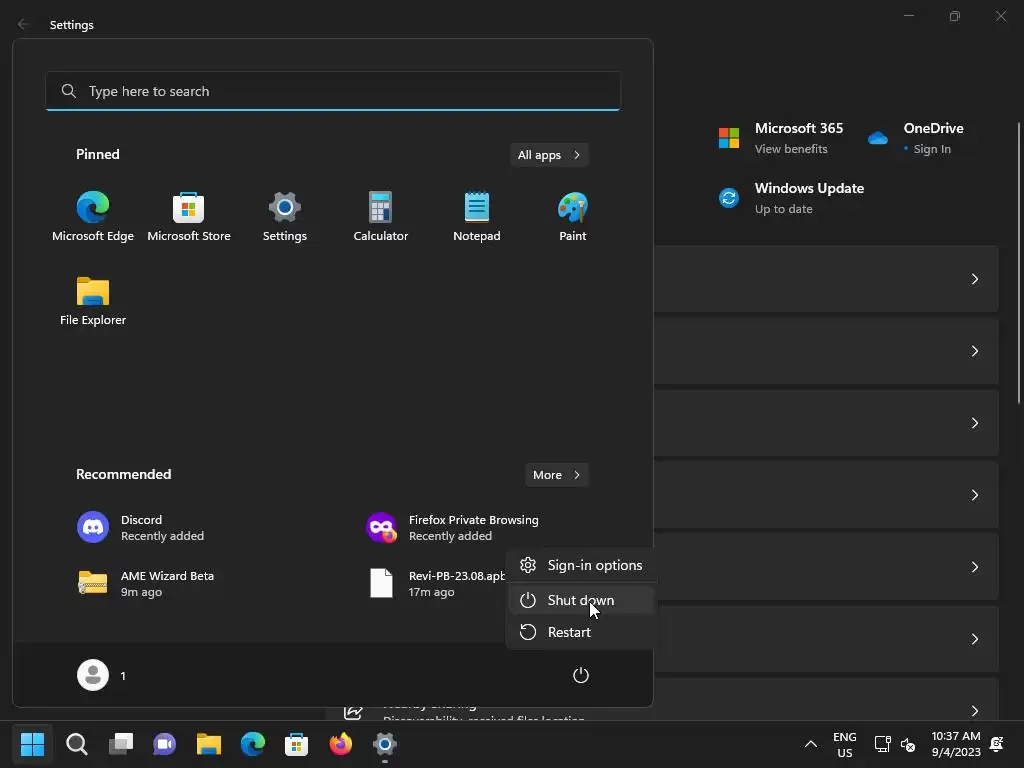Click the power button in Start menu

click(x=581, y=675)
